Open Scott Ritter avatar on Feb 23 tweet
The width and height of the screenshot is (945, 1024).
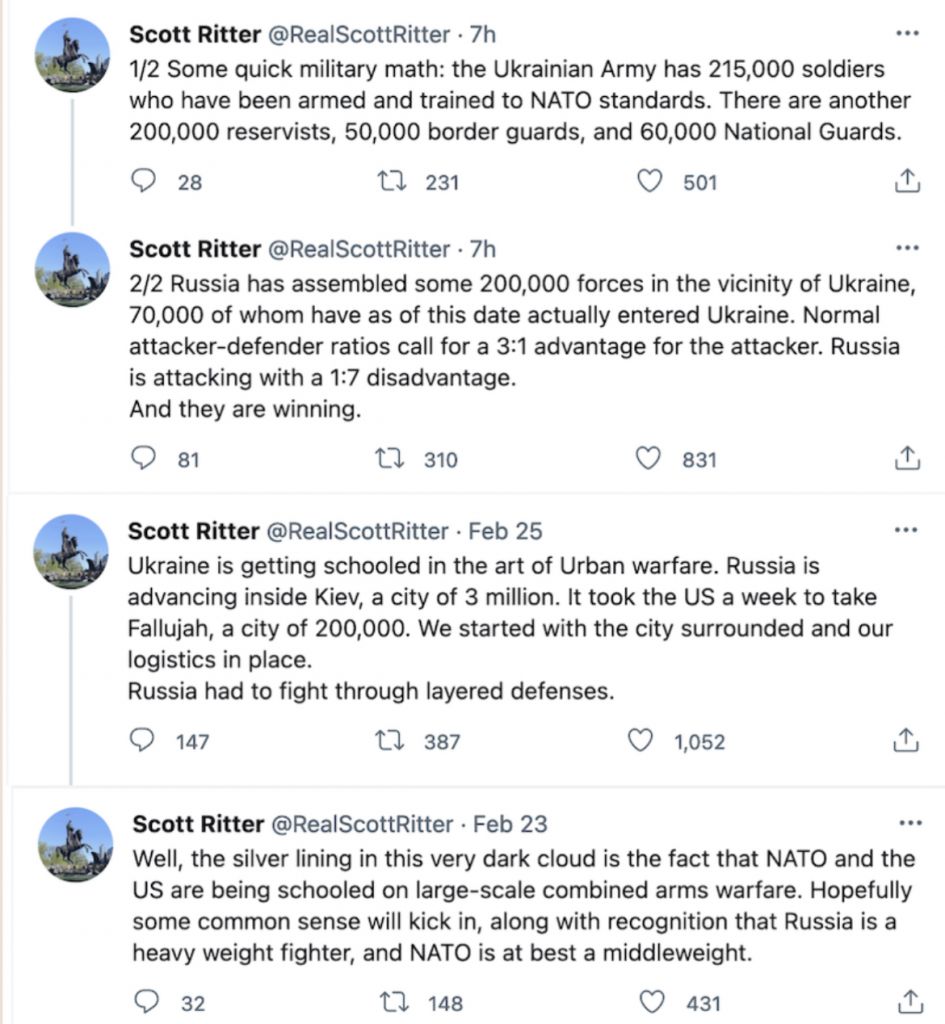click(75, 844)
